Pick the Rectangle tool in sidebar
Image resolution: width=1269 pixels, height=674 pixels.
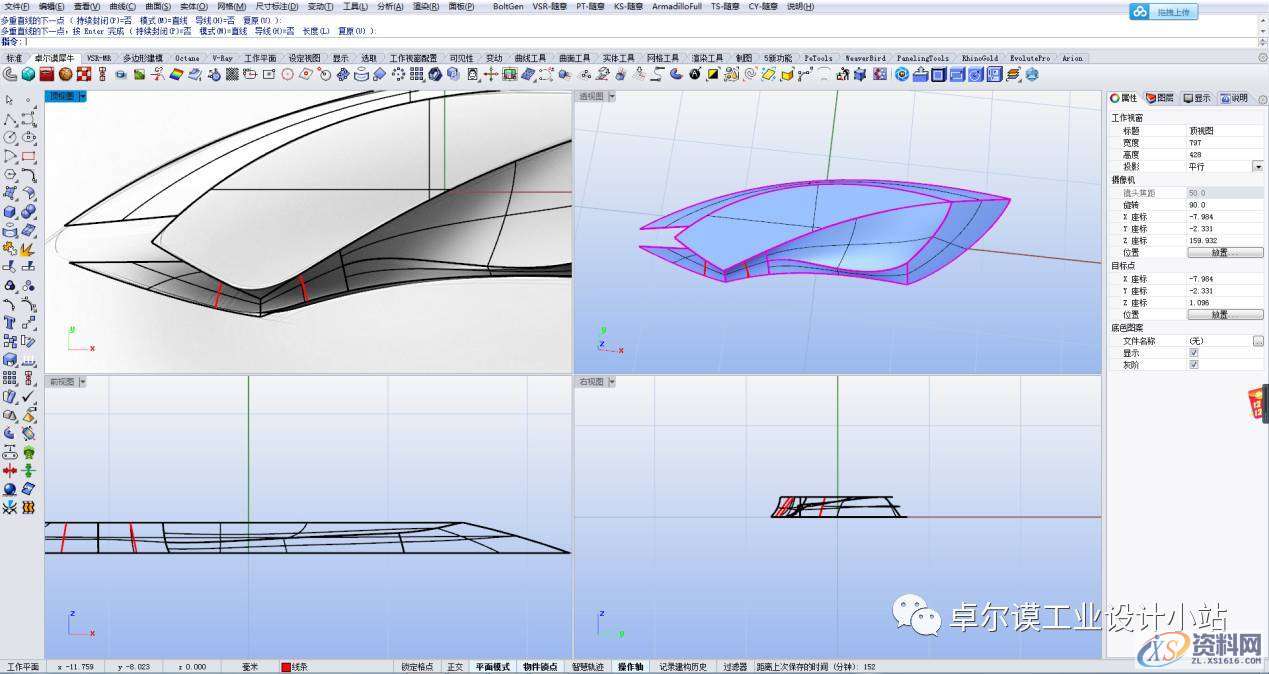coord(28,156)
